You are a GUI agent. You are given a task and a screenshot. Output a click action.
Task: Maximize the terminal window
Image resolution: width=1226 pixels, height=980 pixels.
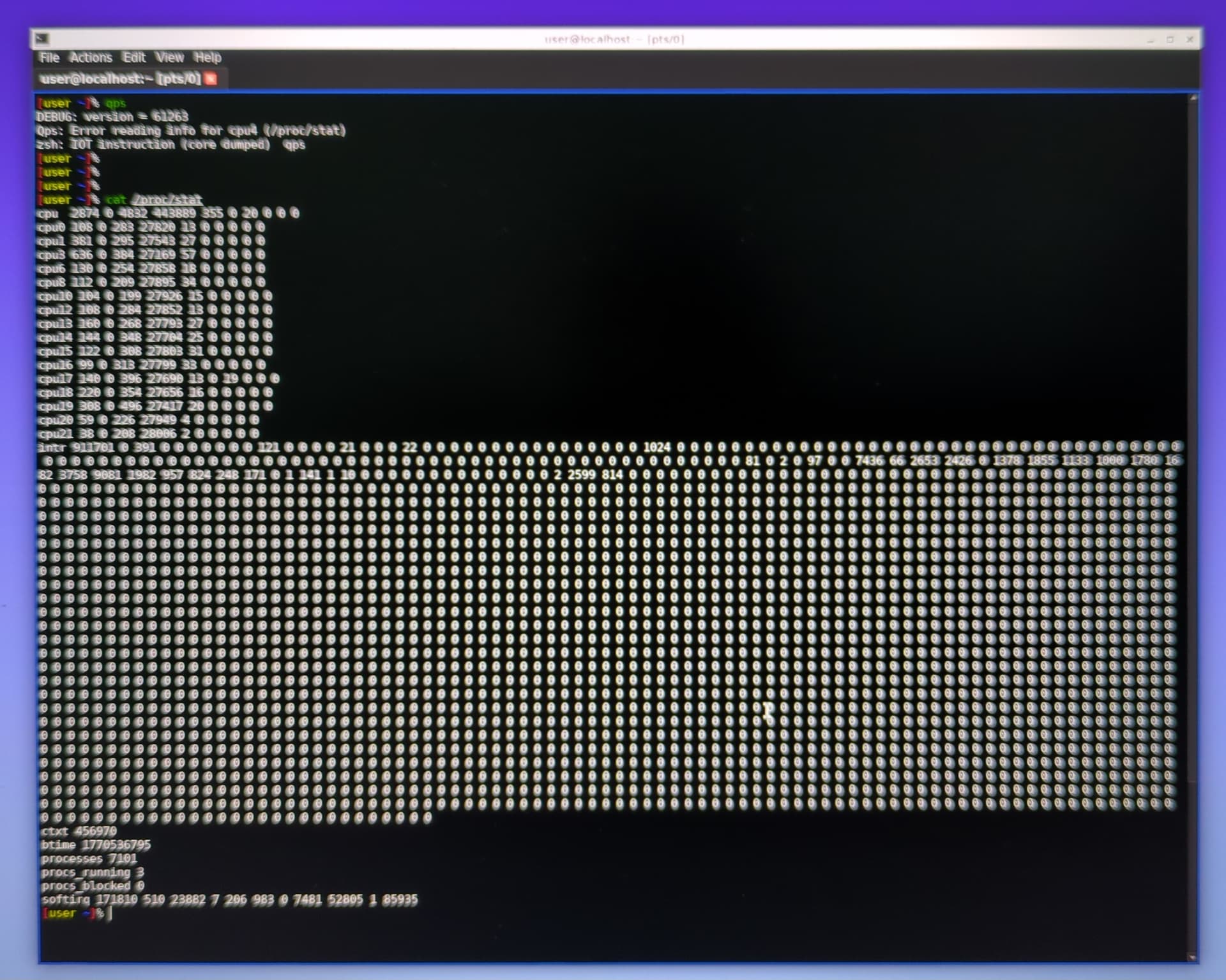point(1170,40)
